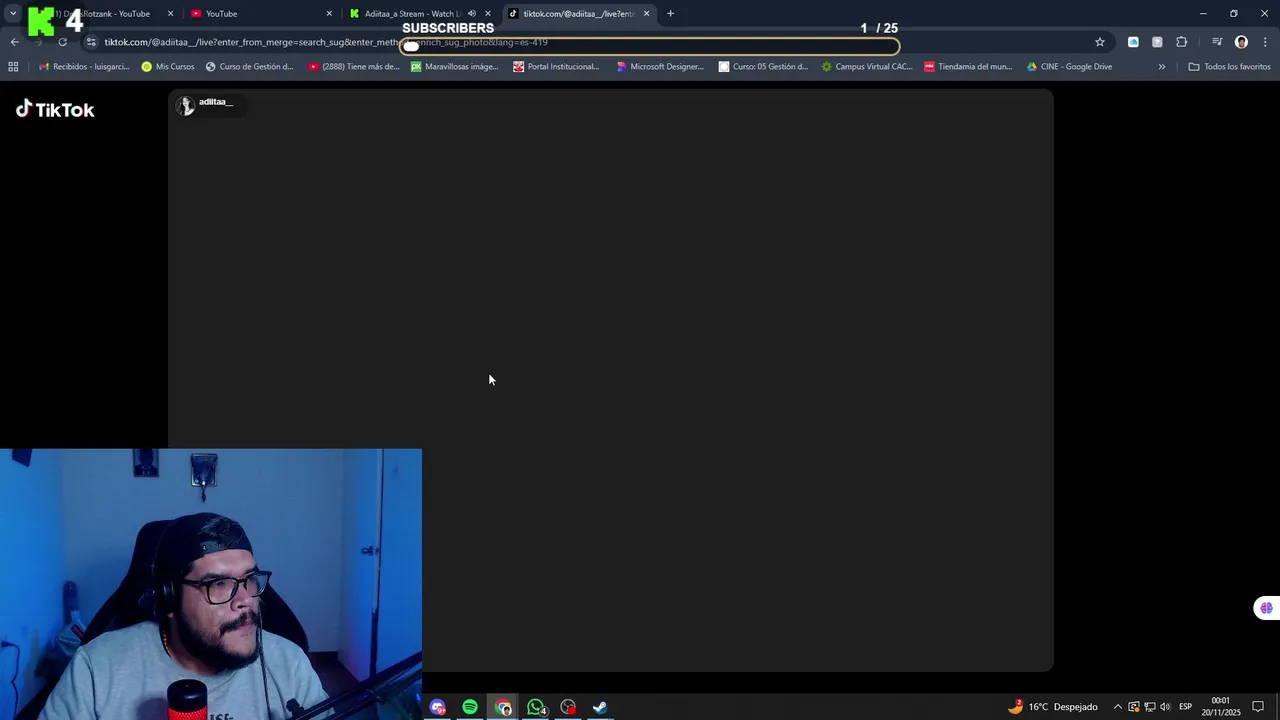Open Tiendamia del mun... bookmark

pyautogui.click(x=968, y=67)
